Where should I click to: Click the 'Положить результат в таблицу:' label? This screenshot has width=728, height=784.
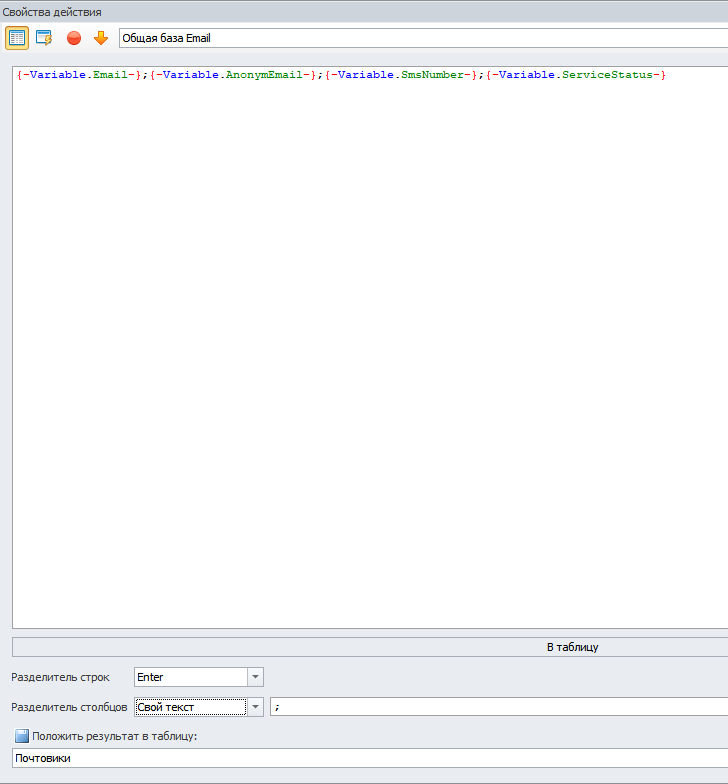[115, 737]
